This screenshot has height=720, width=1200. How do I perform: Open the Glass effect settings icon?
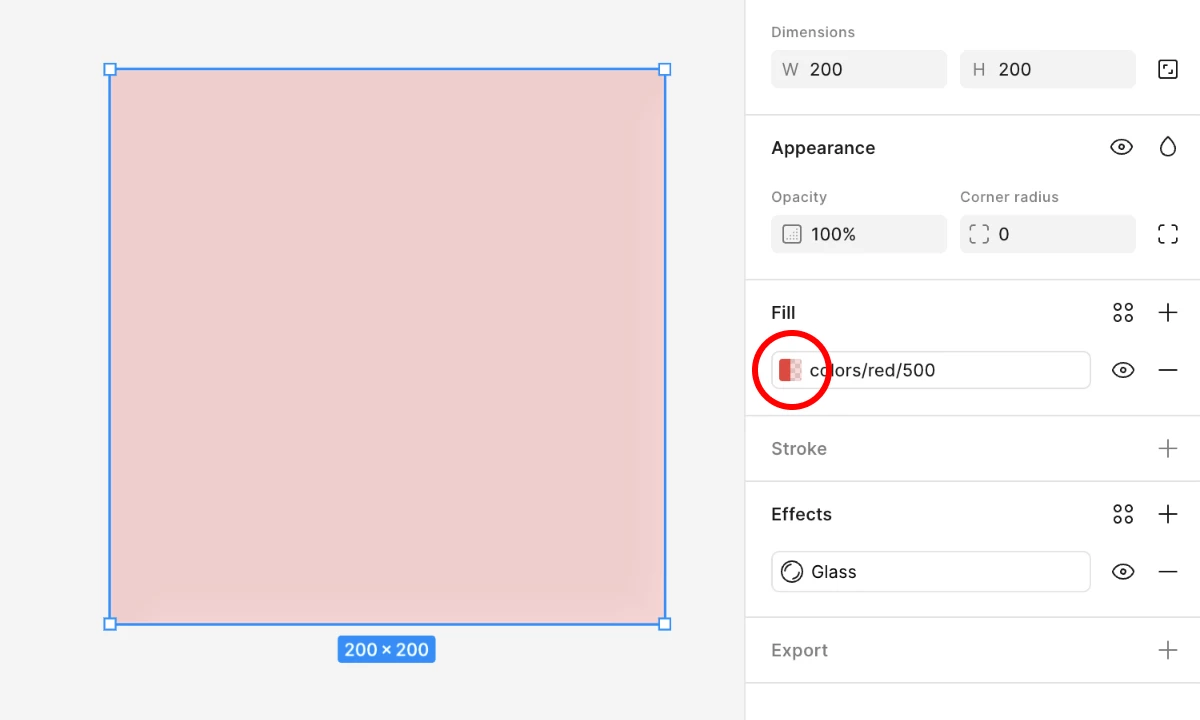coord(792,572)
